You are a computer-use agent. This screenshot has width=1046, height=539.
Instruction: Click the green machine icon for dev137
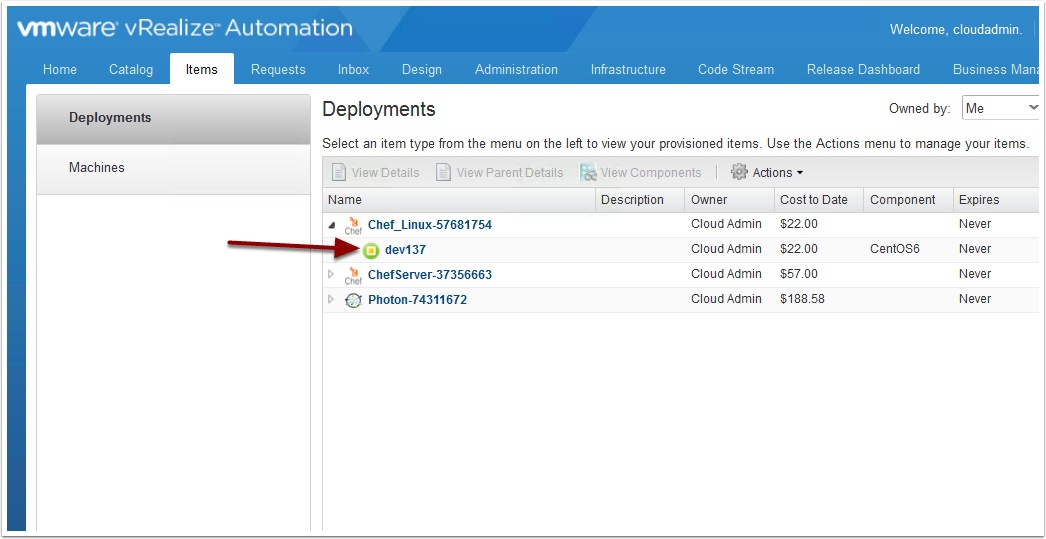point(370,250)
